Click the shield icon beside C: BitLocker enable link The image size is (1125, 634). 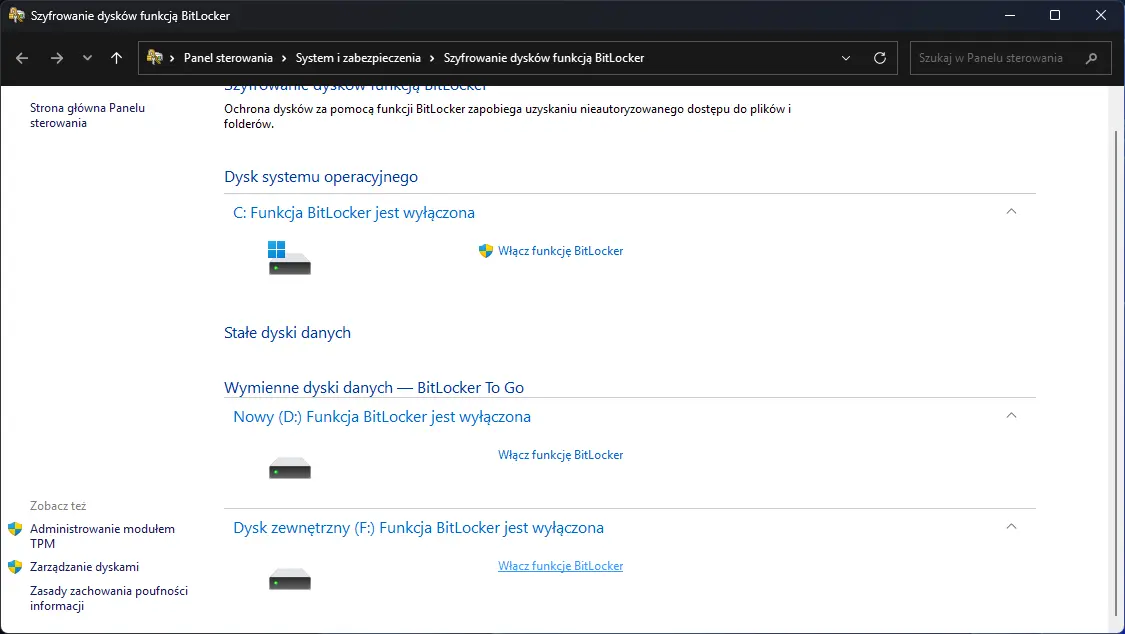coord(487,251)
